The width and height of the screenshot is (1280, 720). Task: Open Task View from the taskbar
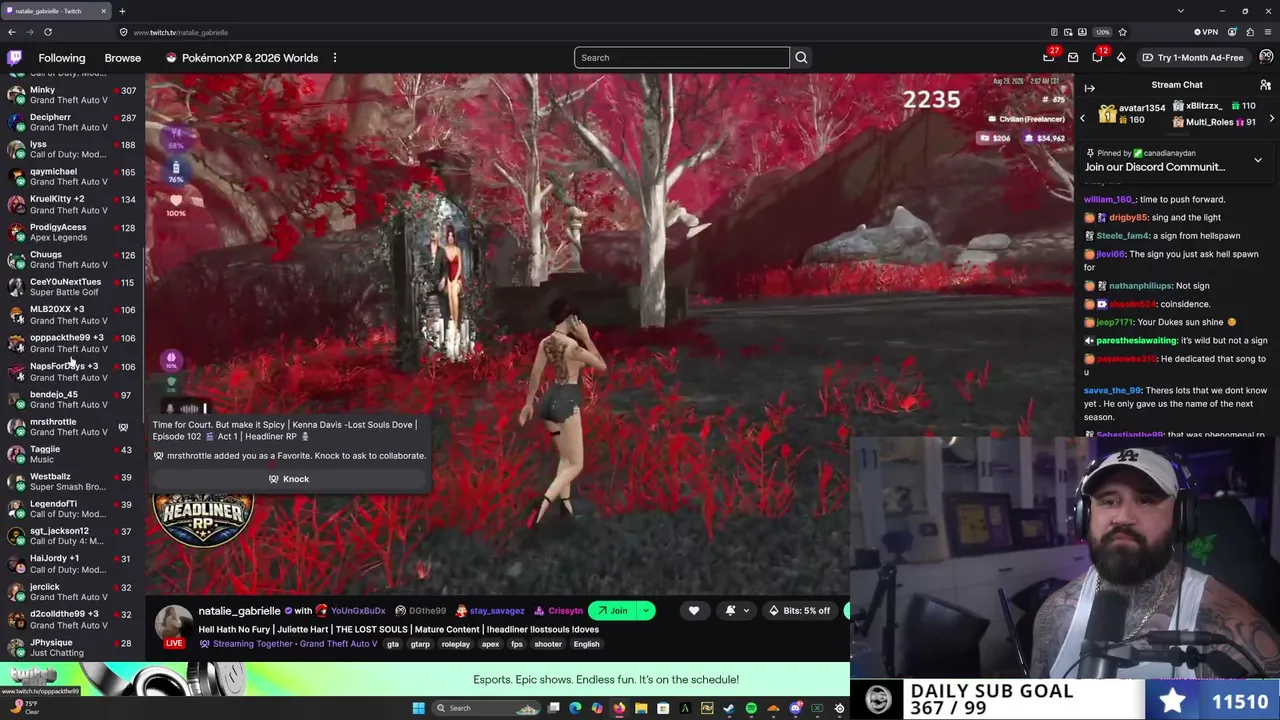coord(553,708)
